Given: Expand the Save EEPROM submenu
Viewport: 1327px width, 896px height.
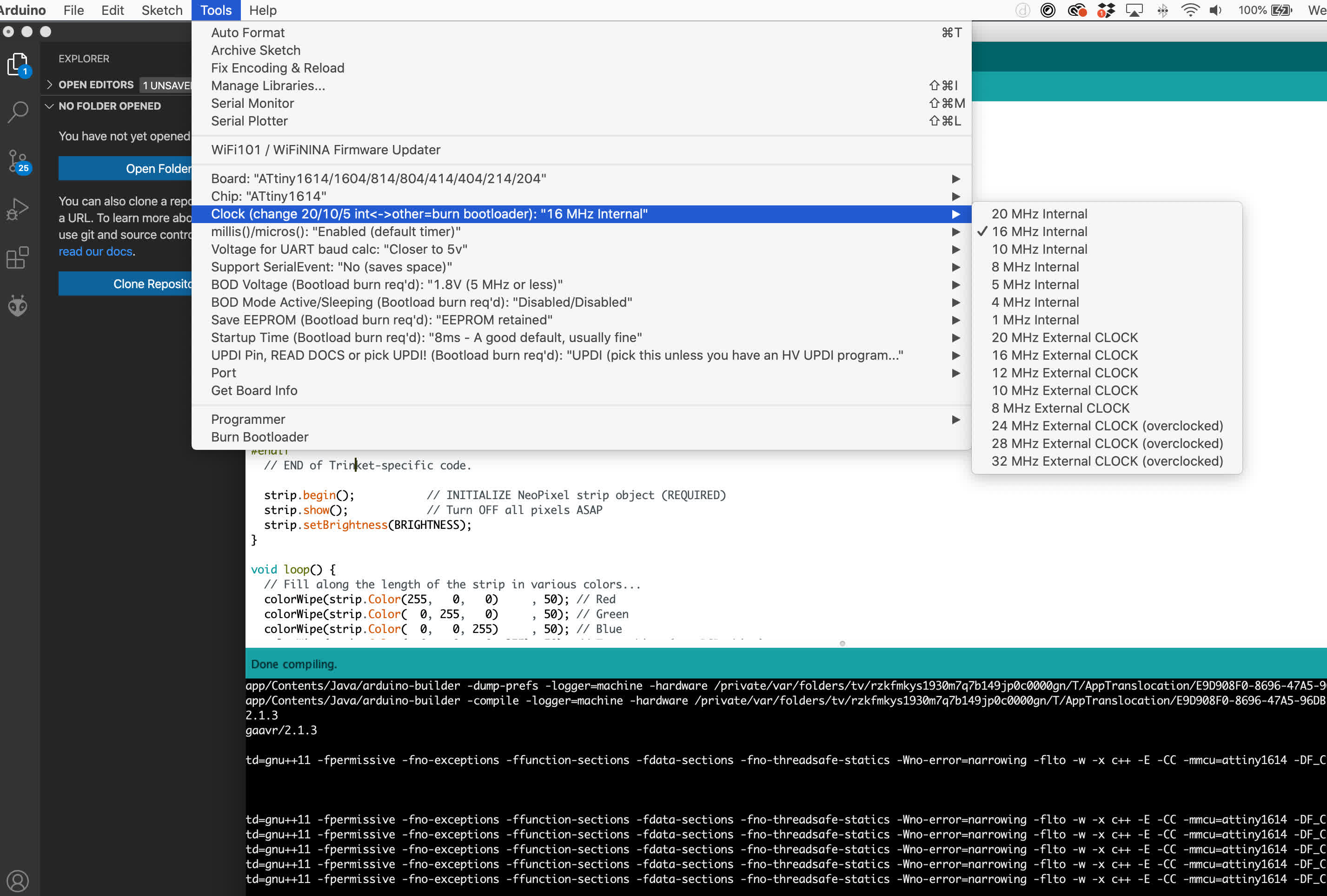Looking at the screenshot, I should 581,320.
